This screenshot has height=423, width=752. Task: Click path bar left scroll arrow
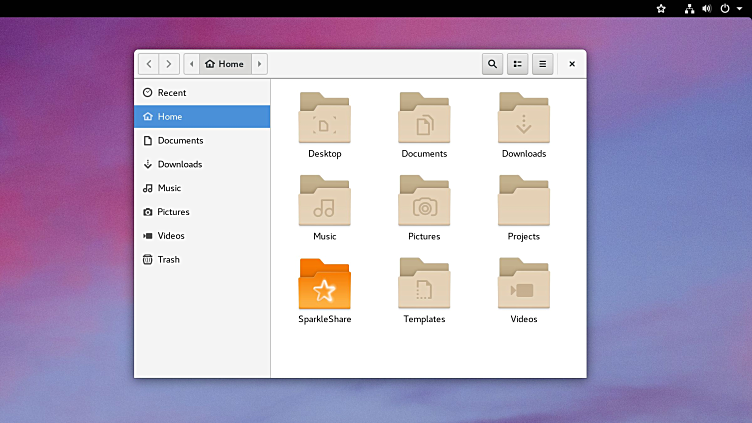[191, 64]
